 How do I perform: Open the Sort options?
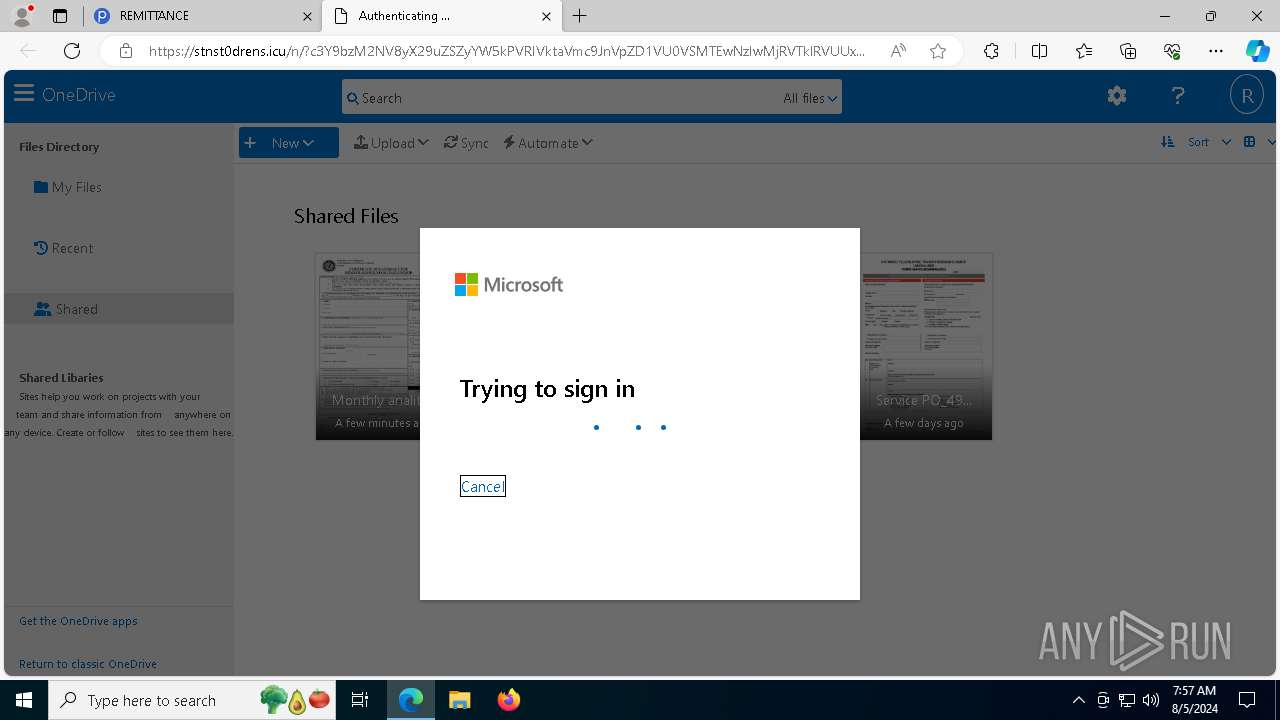[x=1209, y=142]
